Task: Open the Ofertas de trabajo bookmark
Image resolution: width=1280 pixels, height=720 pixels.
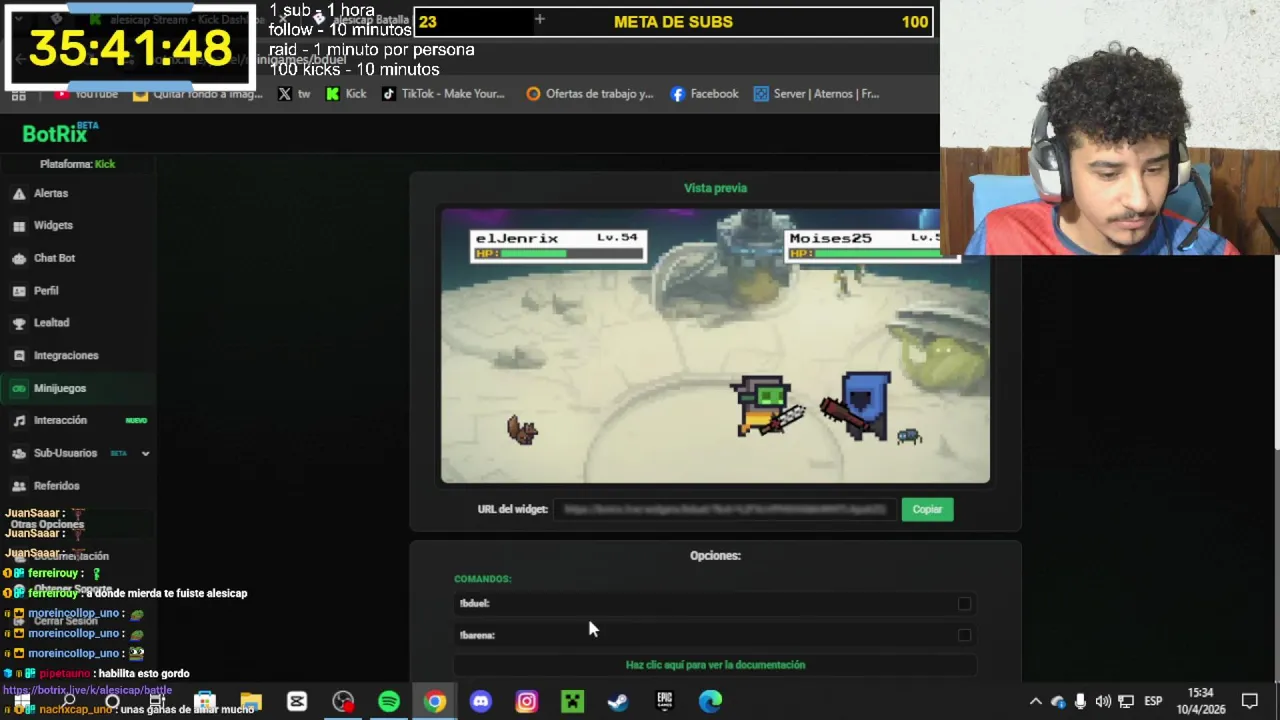Action: coord(590,94)
